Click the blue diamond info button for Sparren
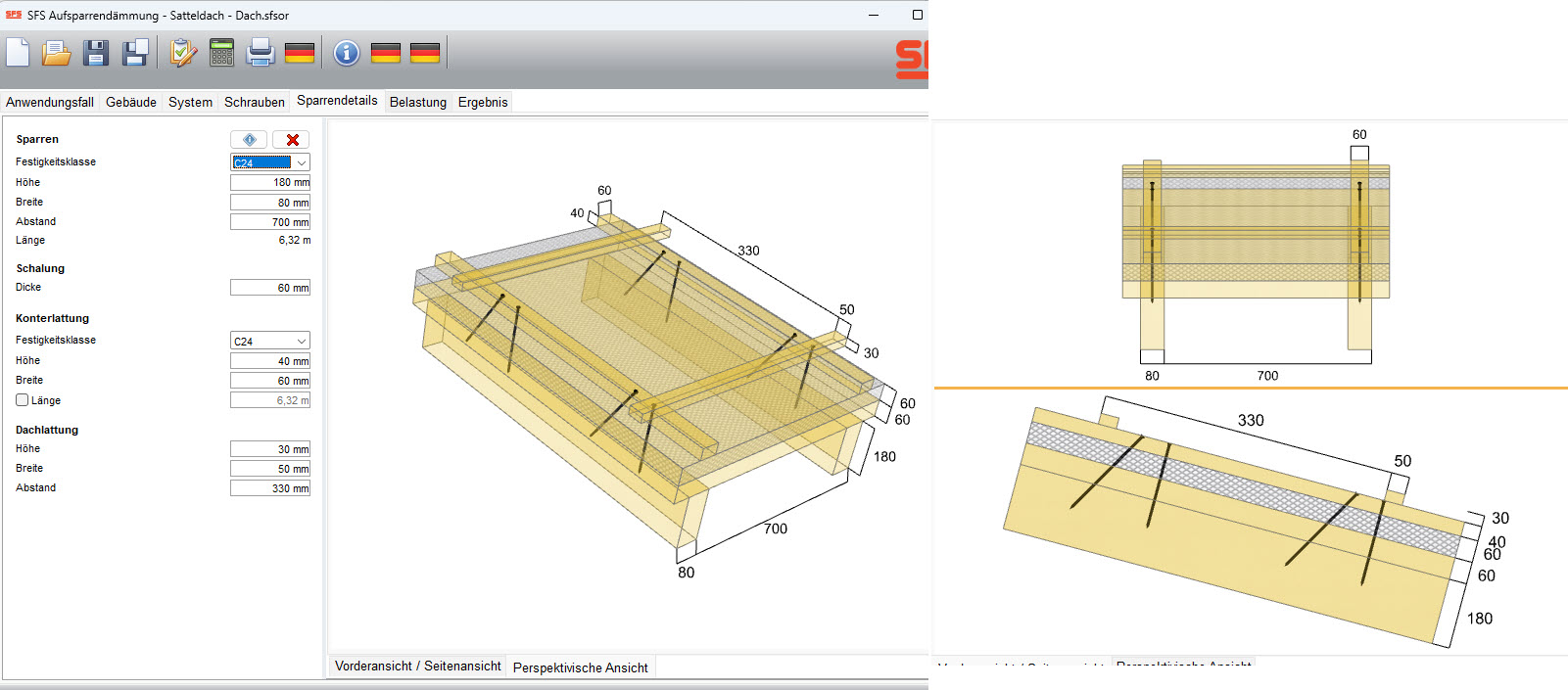 click(249, 140)
